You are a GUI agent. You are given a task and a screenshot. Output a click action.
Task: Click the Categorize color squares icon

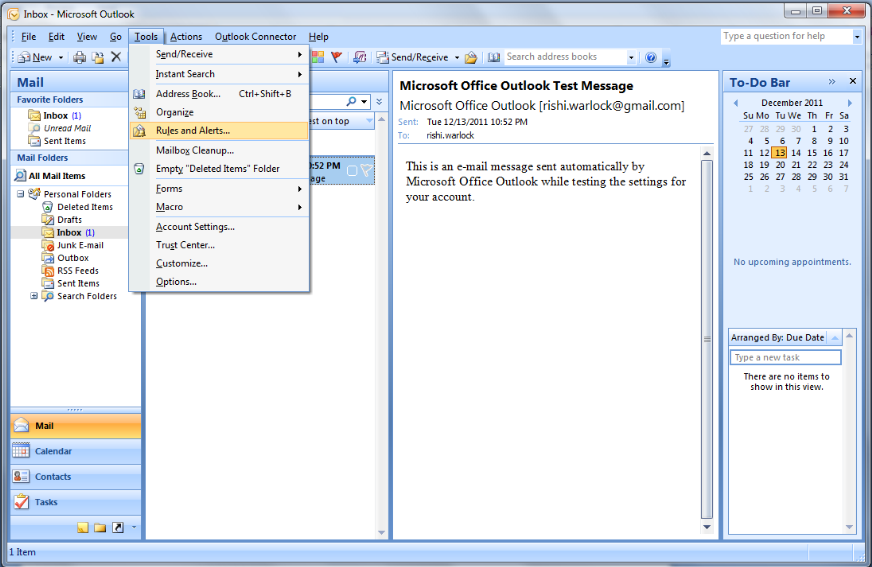pos(318,57)
